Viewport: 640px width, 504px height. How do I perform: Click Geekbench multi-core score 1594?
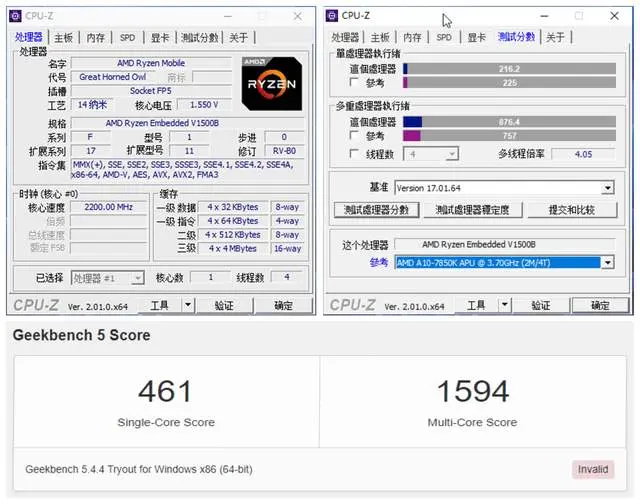pyautogui.click(x=473, y=391)
